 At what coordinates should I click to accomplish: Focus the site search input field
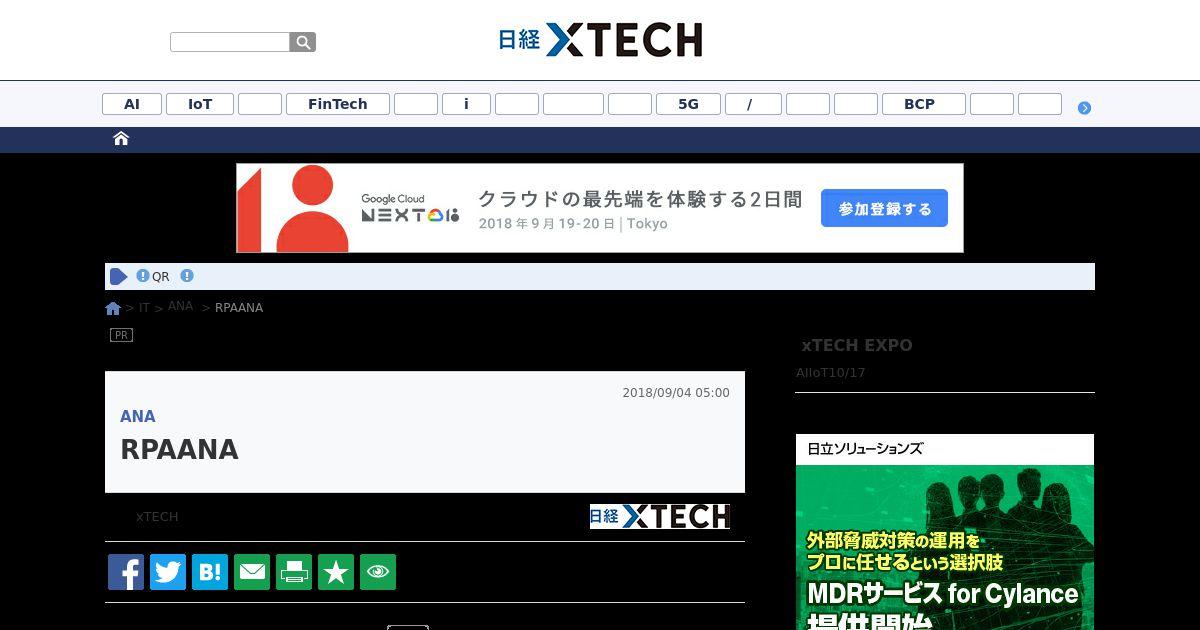pos(230,42)
